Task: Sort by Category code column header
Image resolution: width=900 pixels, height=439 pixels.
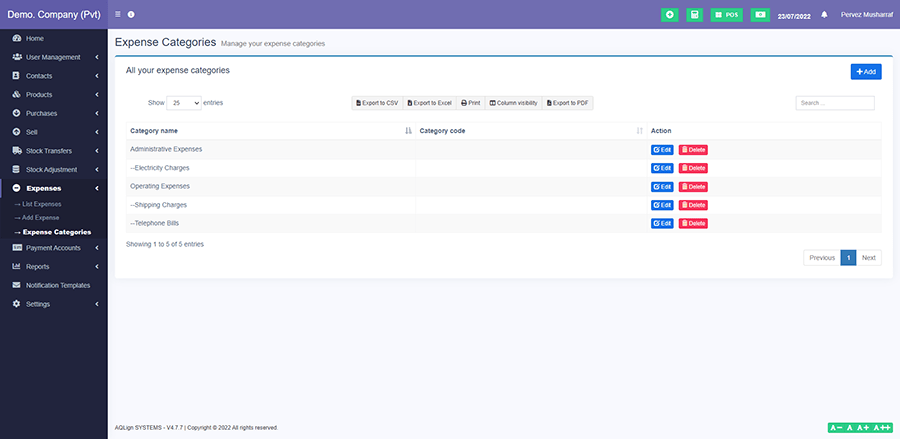Action: (531, 131)
